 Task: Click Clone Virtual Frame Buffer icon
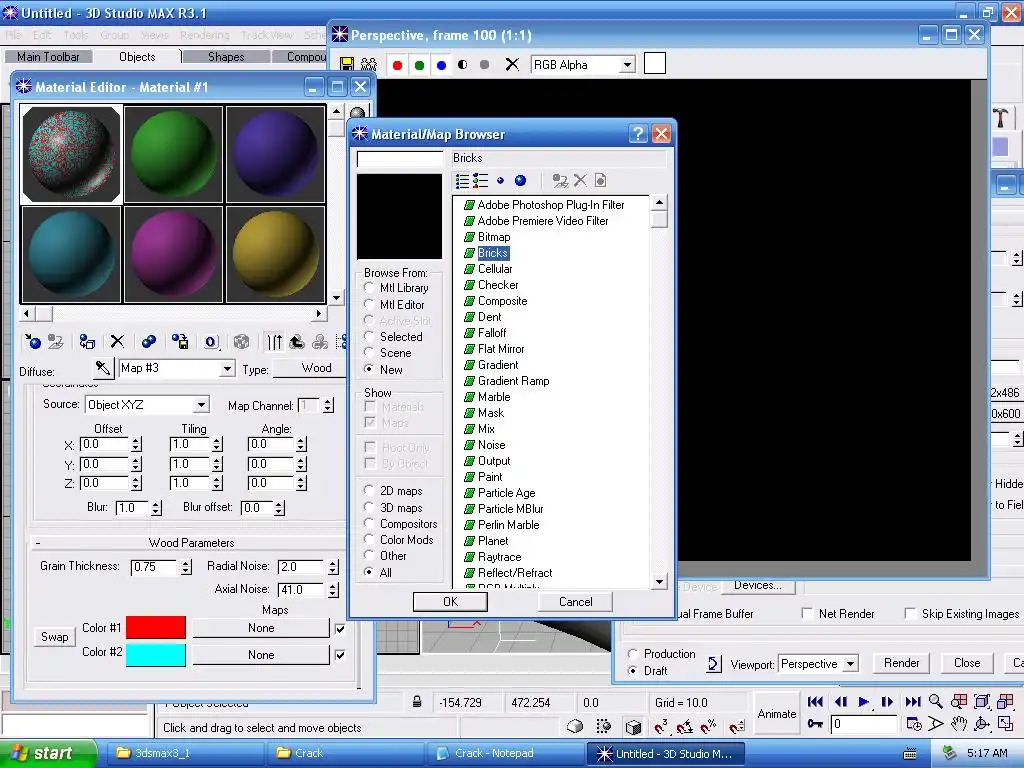pos(369,64)
